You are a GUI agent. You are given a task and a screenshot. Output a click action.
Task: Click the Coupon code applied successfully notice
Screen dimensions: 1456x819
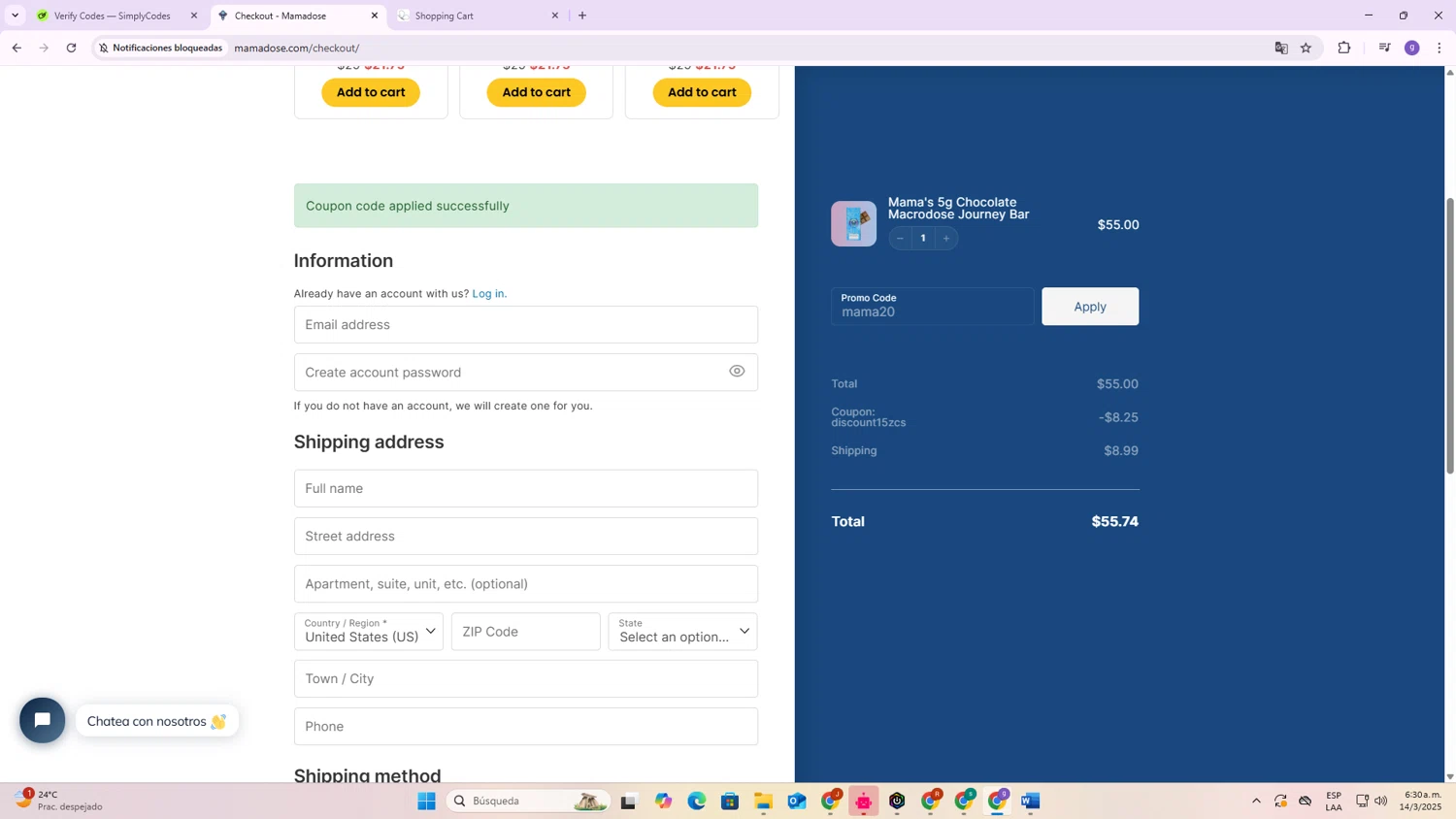click(526, 206)
